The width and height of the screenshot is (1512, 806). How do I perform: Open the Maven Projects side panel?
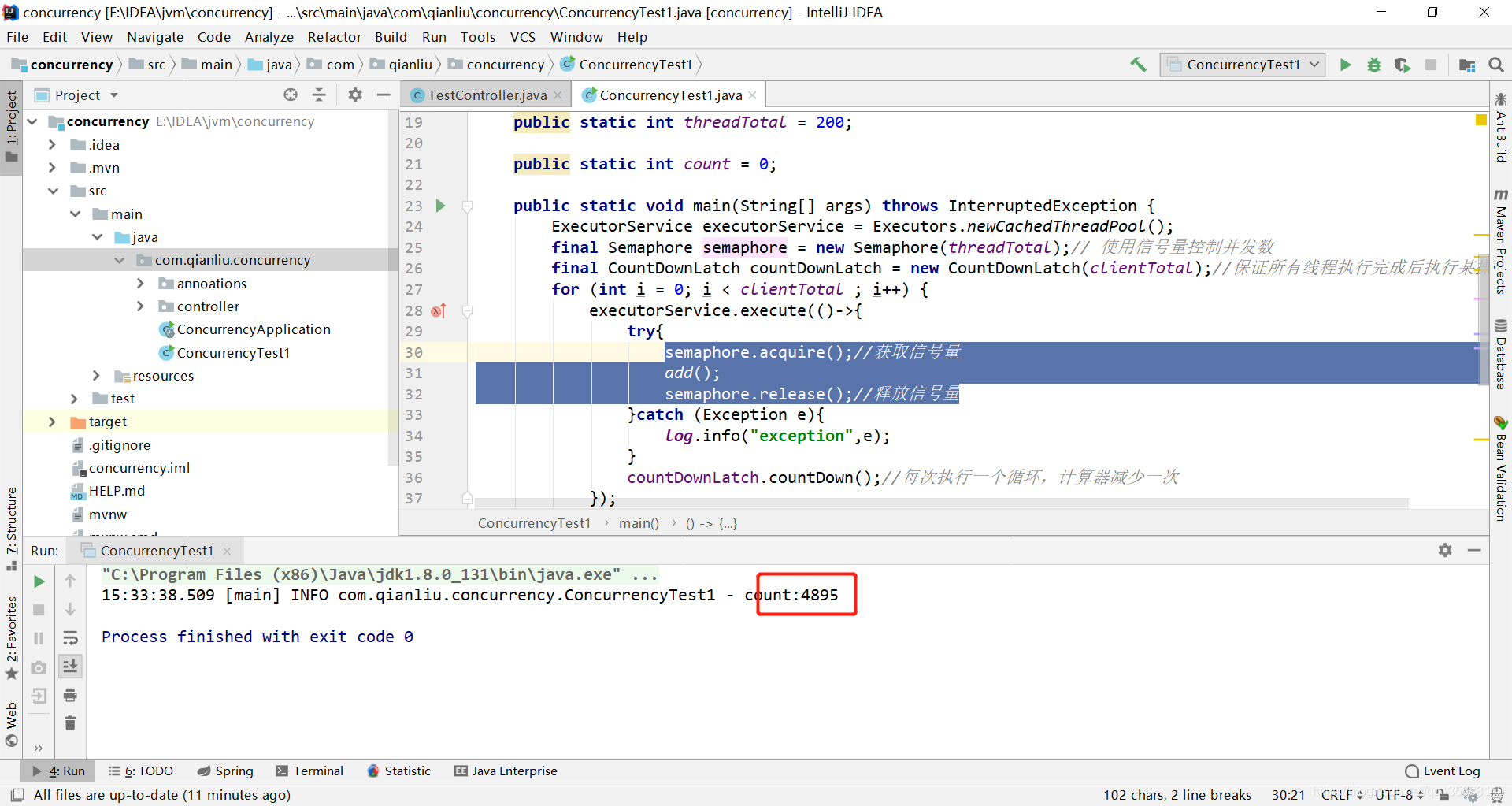coord(1501,241)
